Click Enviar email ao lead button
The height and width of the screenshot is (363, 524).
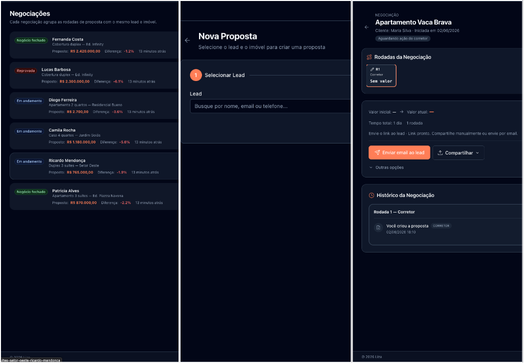coord(399,153)
